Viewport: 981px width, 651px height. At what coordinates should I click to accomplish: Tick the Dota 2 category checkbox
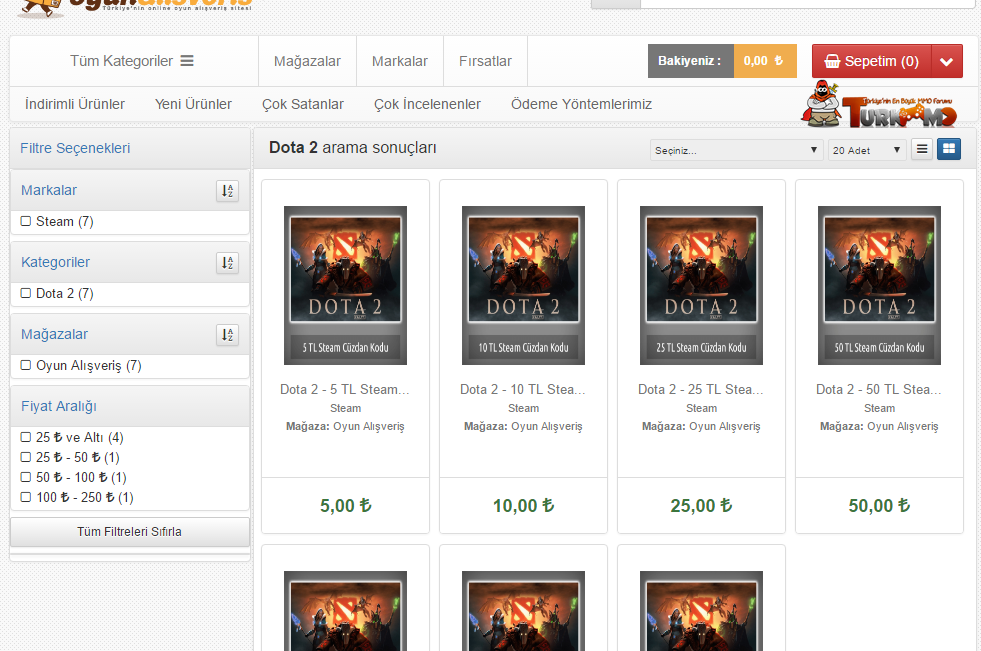[x=26, y=293]
